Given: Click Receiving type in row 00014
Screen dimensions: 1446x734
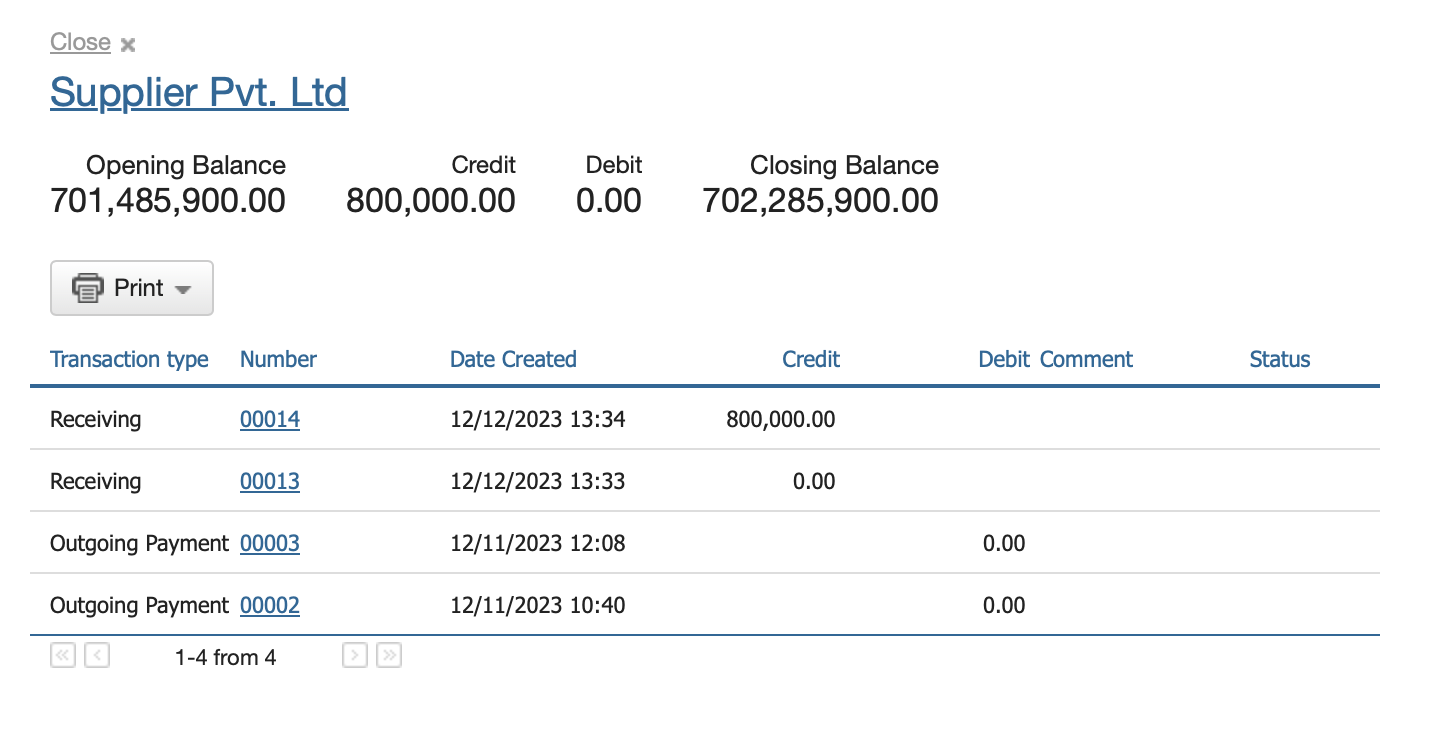Looking at the screenshot, I should point(96,420).
